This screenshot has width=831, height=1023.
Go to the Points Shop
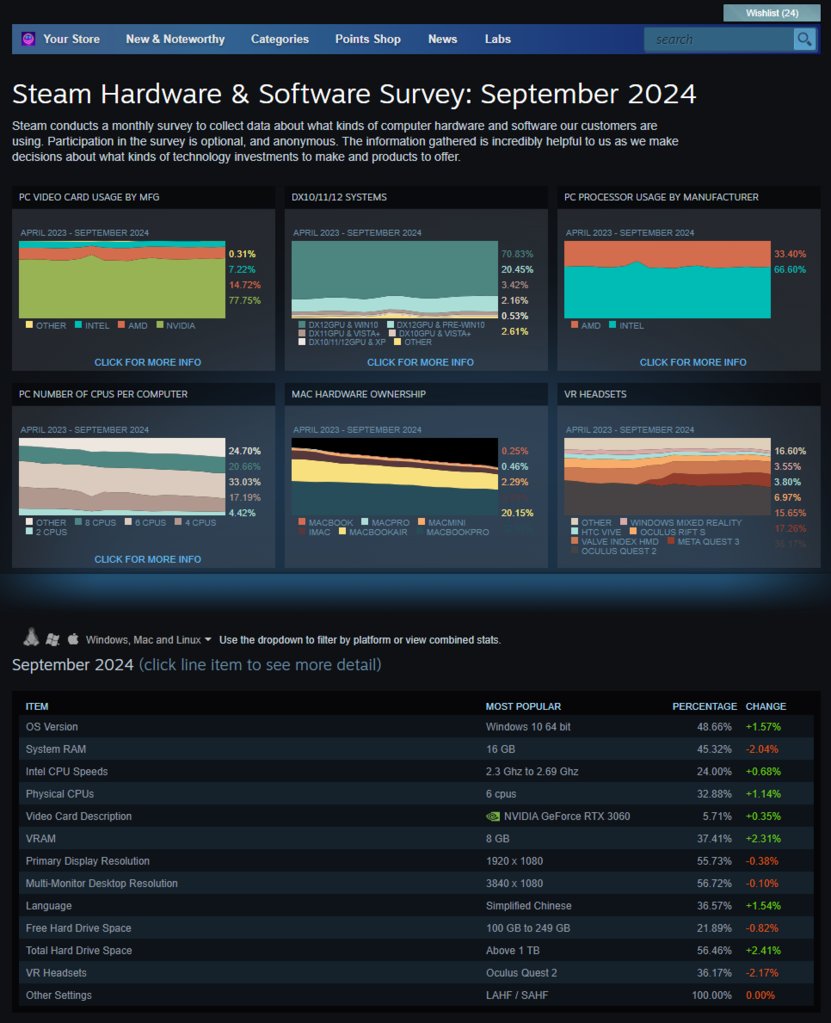pyautogui.click(x=368, y=39)
